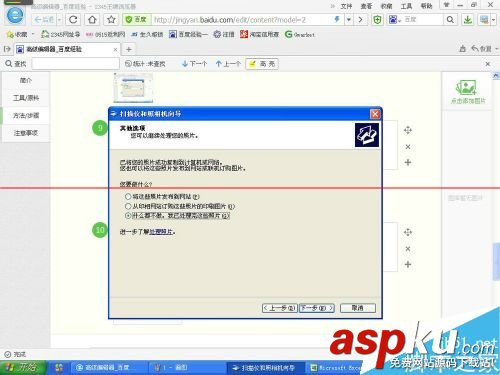Click the 查找 find text field
This screenshot has width=500, height=375.
(76, 64)
